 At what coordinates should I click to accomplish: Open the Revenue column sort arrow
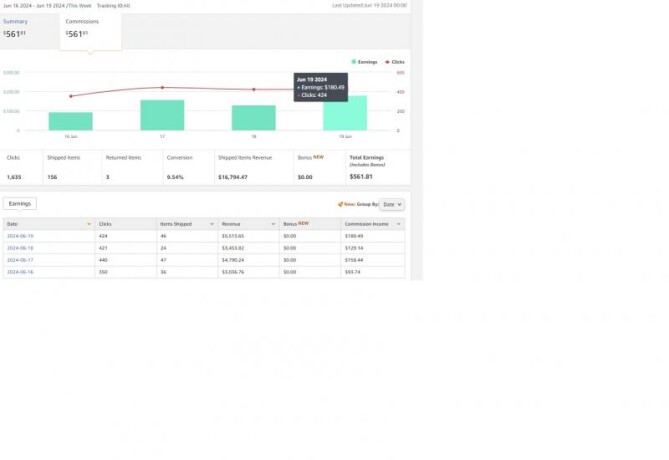(x=273, y=224)
